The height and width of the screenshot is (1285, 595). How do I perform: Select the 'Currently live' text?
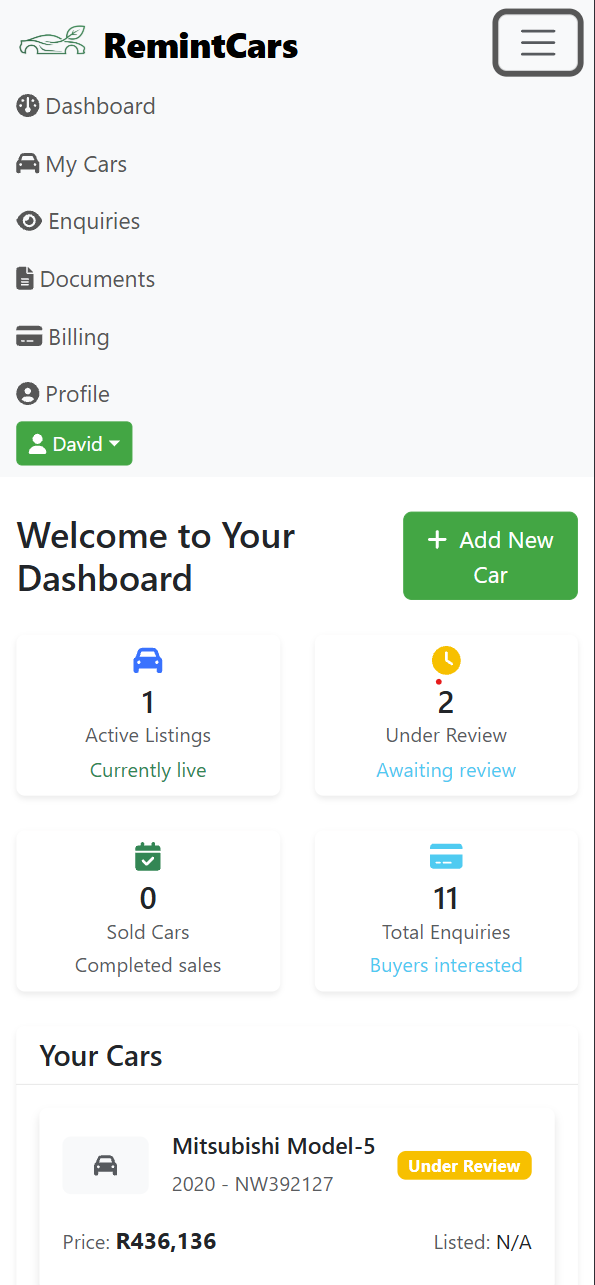tap(148, 770)
